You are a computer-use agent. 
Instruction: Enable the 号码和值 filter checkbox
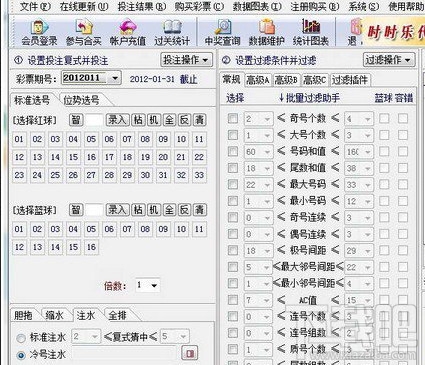coord(233,151)
